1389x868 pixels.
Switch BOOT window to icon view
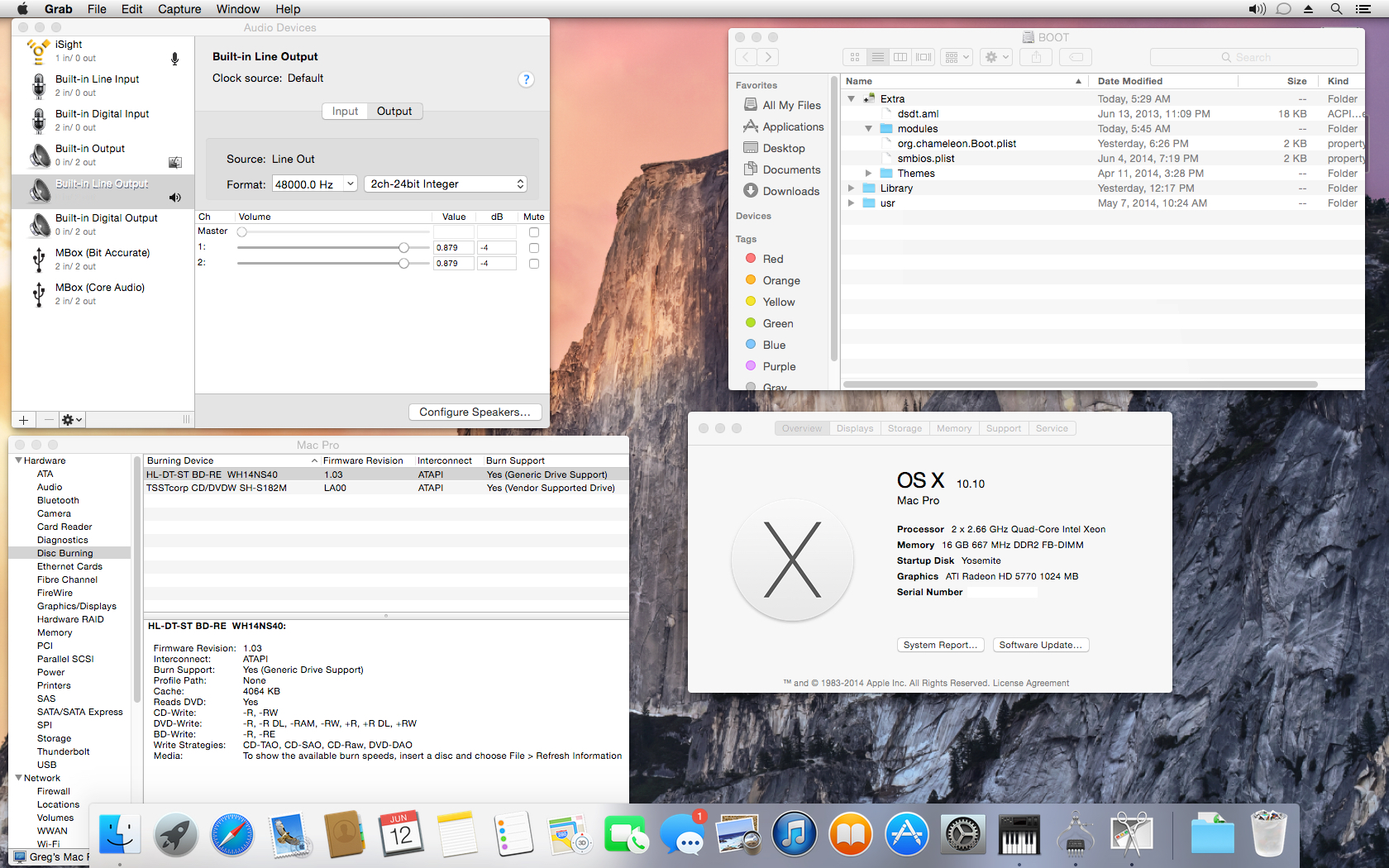pyautogui.click(x=855, y=57)
